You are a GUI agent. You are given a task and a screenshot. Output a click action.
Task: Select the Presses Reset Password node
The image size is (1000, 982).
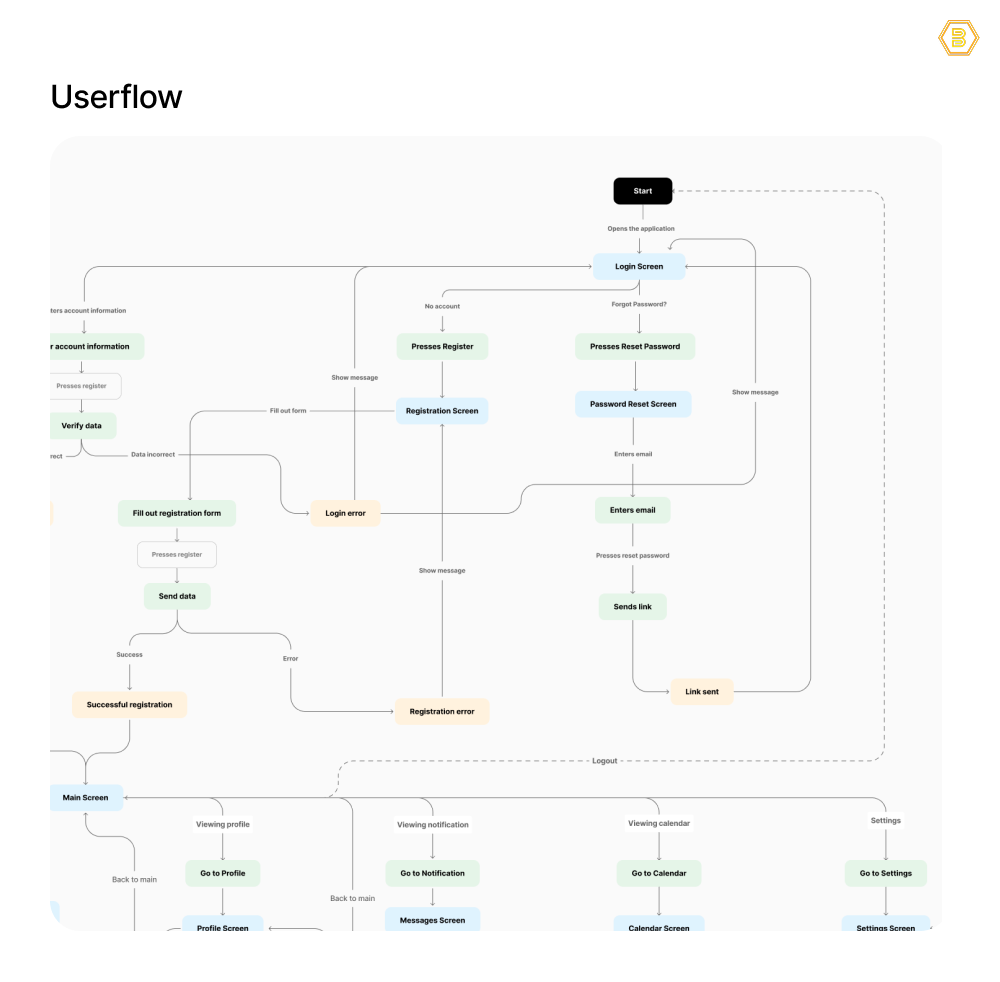[x=635, y=347]
